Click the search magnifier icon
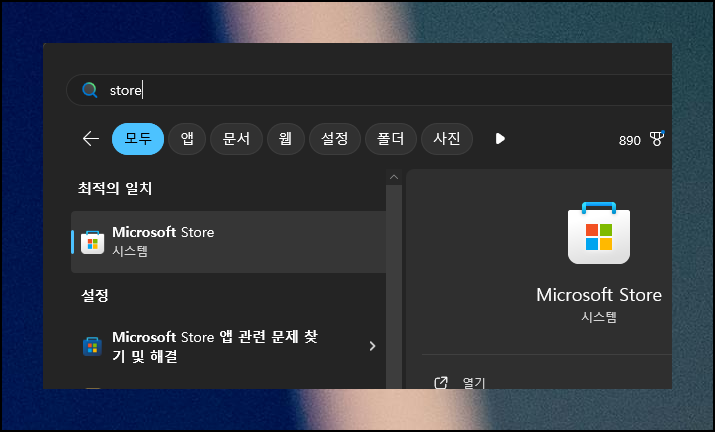This screenshot has height=432, width=715. (90, 90)
